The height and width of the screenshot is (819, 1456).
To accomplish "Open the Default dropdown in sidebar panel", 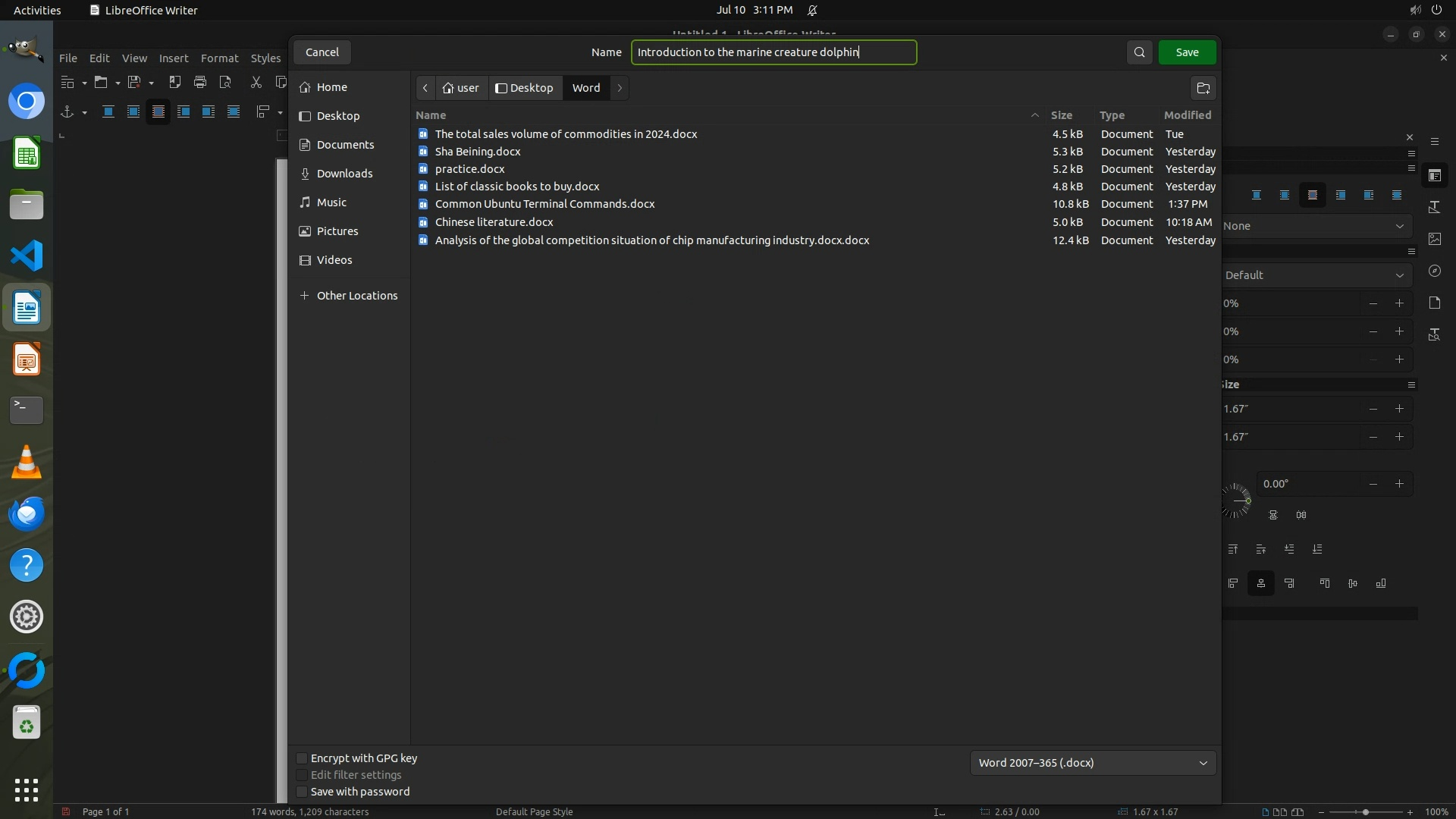I will coord(1316,275).
